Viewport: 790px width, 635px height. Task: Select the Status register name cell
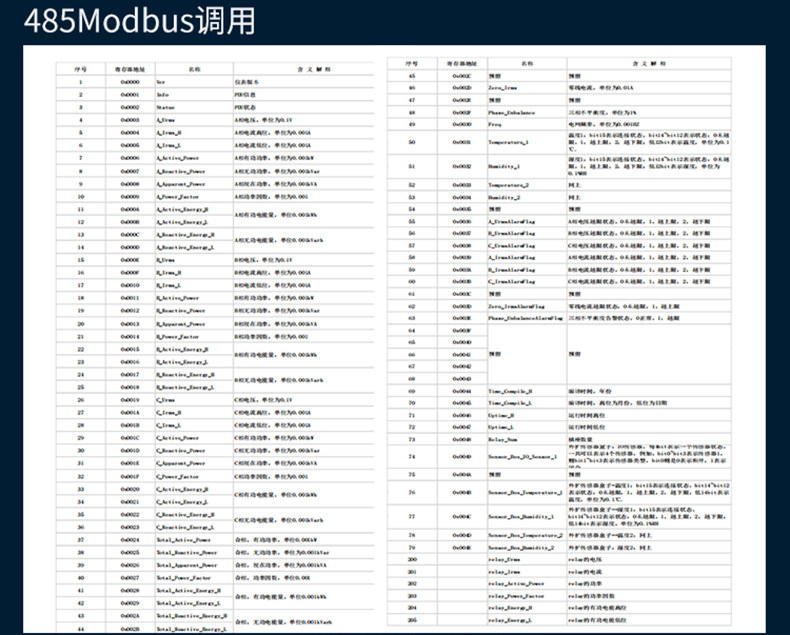click(x=166, y=107)
